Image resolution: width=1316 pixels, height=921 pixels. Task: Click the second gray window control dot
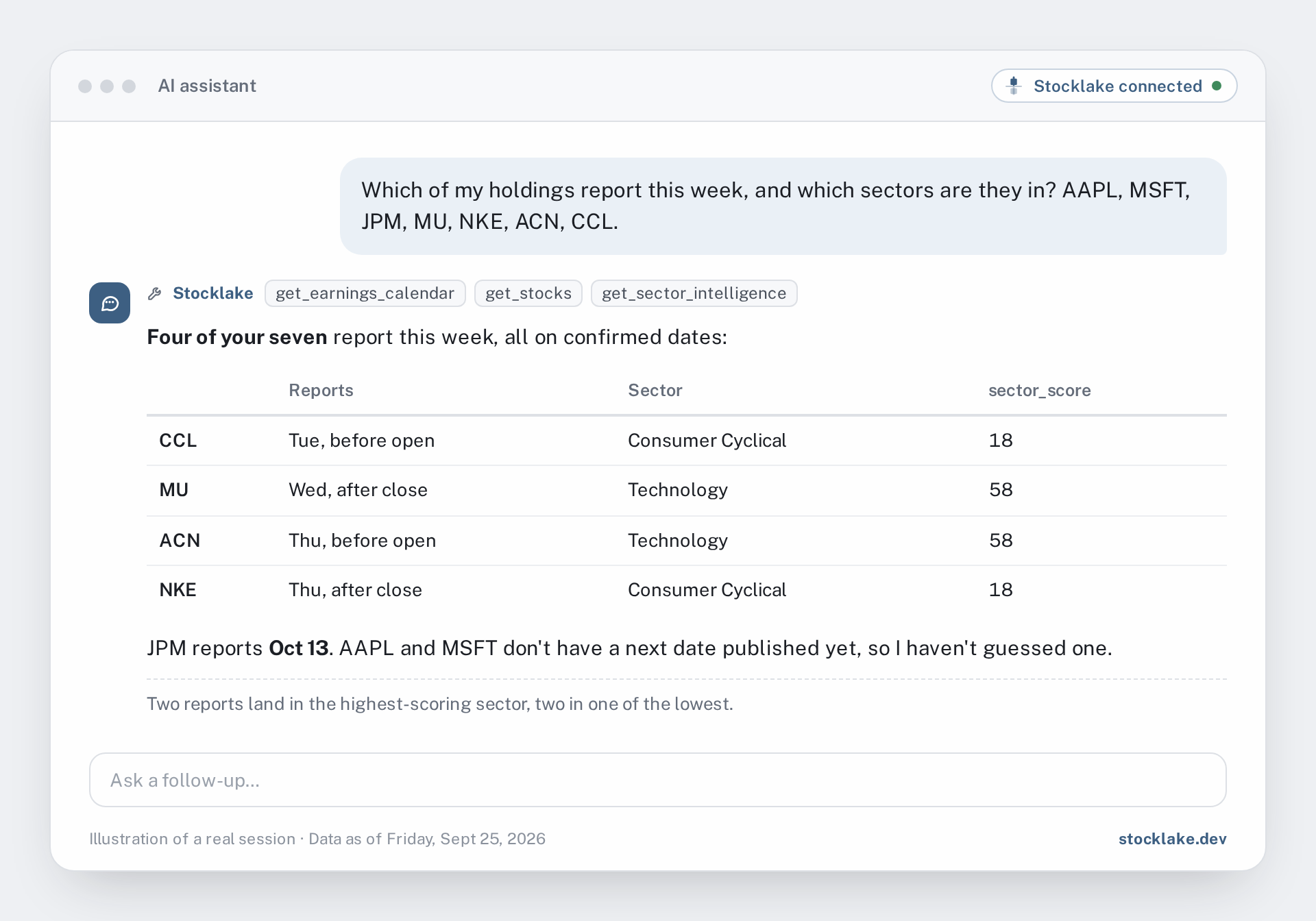coord(107,86)
